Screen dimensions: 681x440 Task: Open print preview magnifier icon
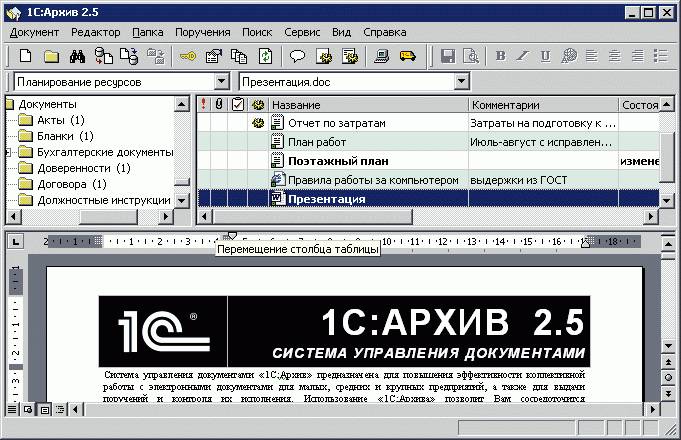coord(471,56)
